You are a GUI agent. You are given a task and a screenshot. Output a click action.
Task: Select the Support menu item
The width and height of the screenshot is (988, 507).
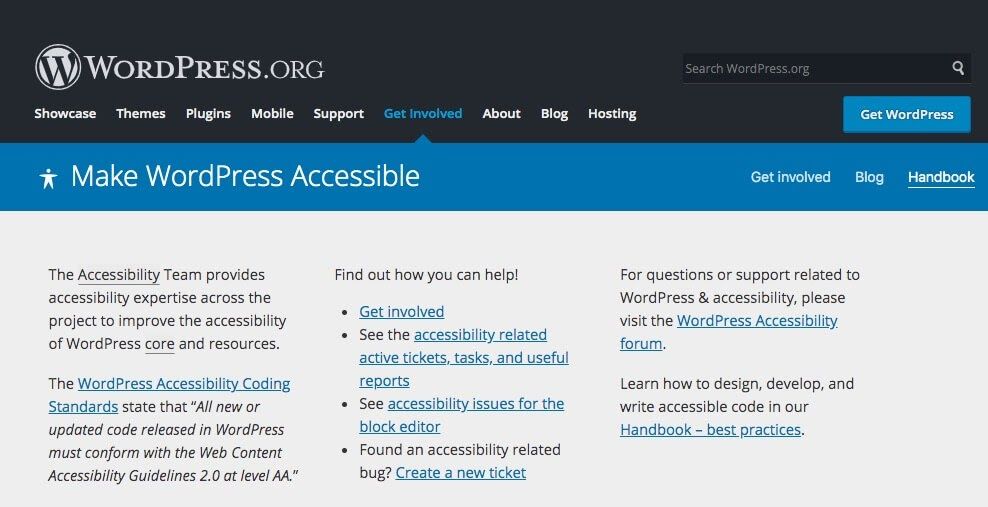[x=338, y=114]
